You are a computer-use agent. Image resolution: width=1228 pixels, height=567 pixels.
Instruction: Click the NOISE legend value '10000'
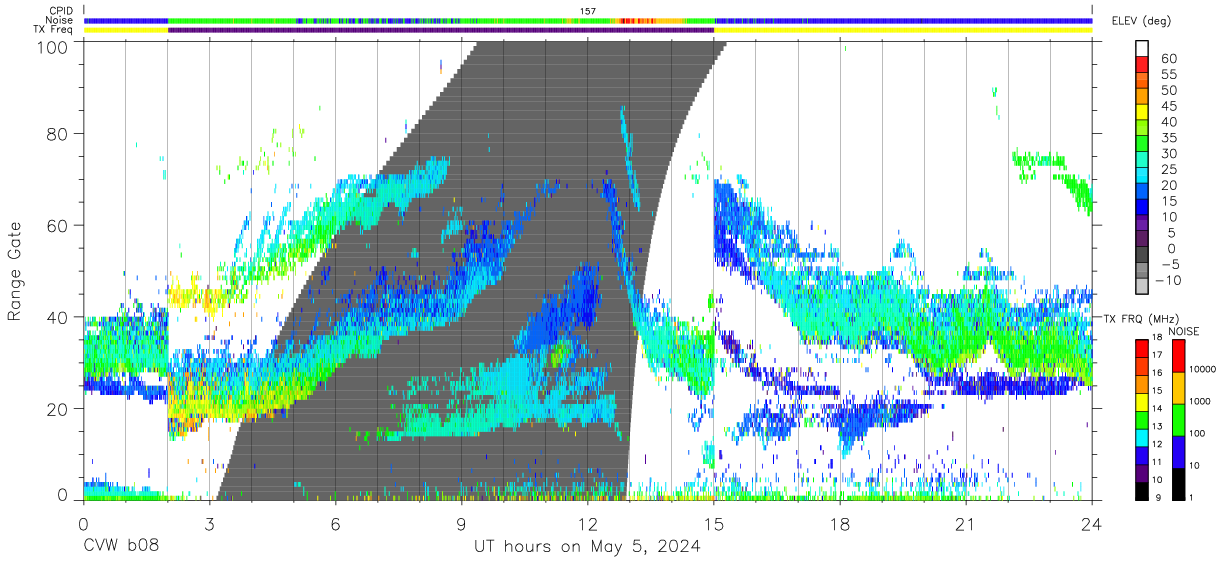pyautogui.click(x=1202, y=370)
